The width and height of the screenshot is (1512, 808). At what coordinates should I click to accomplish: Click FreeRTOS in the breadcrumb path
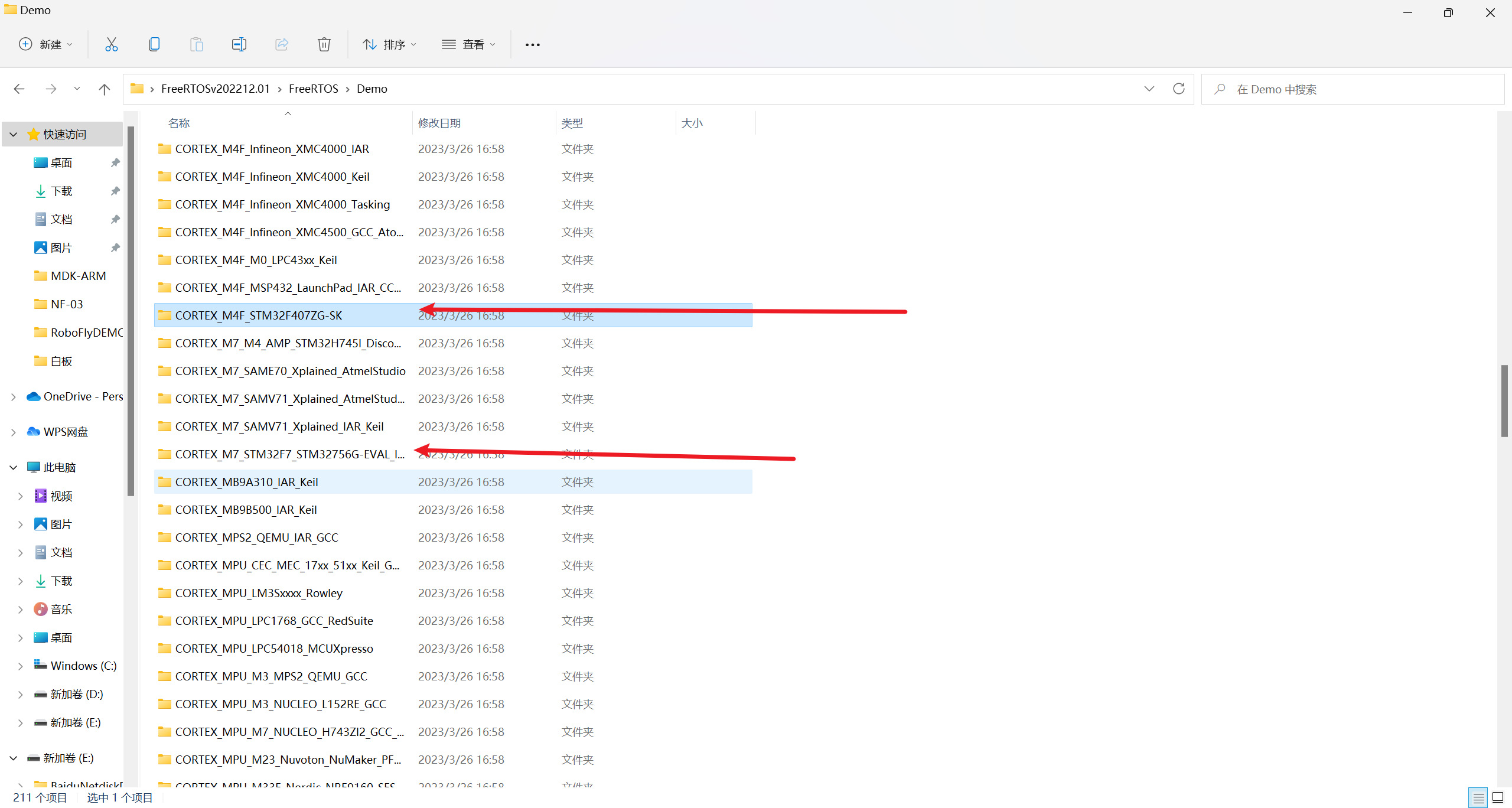[313, 89]
